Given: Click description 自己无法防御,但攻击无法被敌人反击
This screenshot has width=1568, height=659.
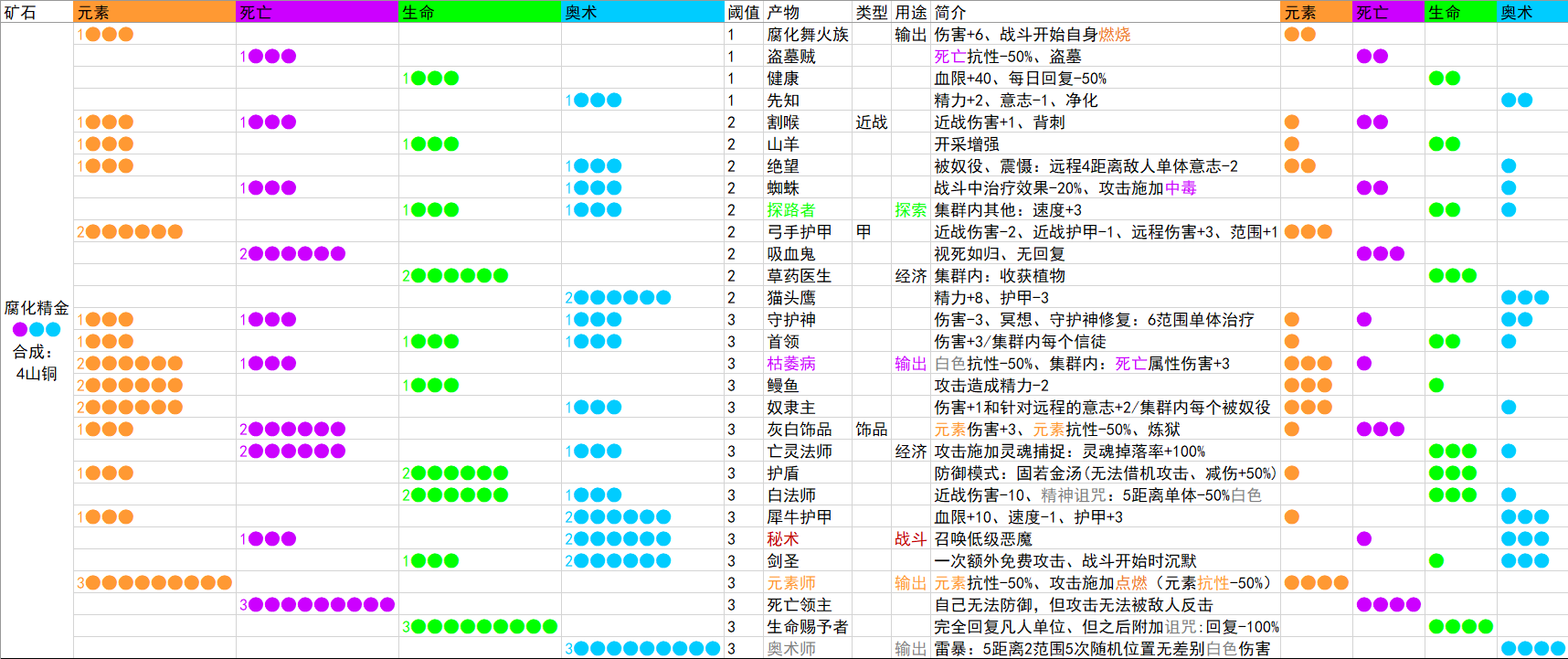Looking at the screenshot, I should [x=1074, y=604].
